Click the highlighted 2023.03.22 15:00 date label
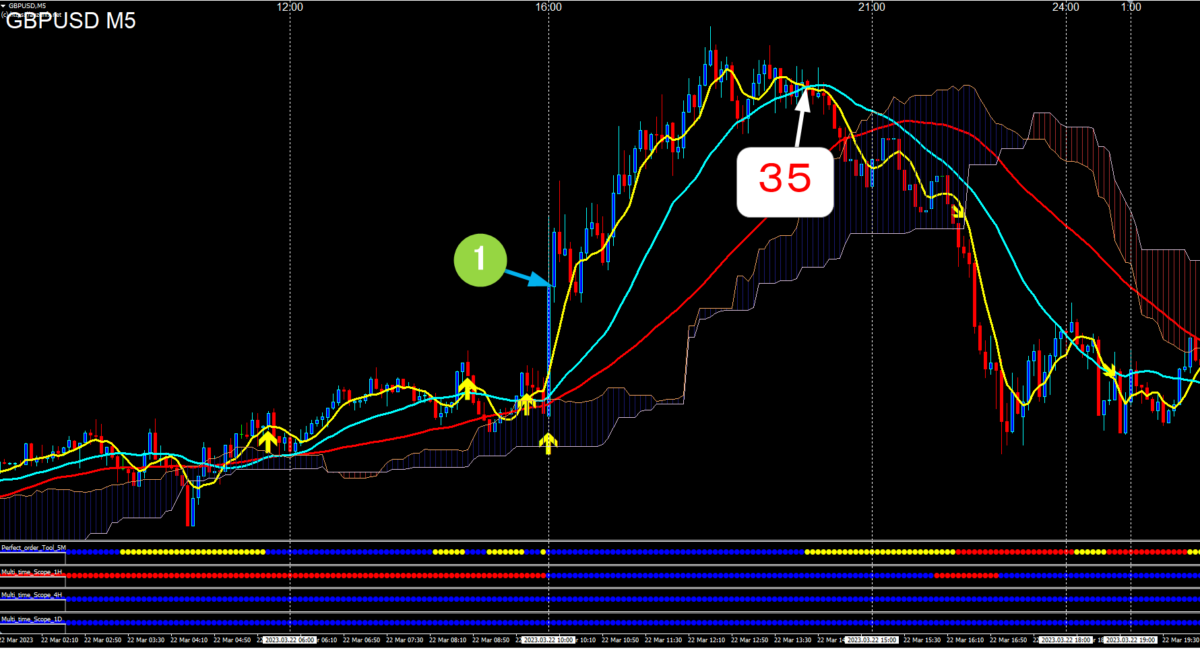This screenshot has height=649, width=1200. pyautogui.click(x=872, y=639)
